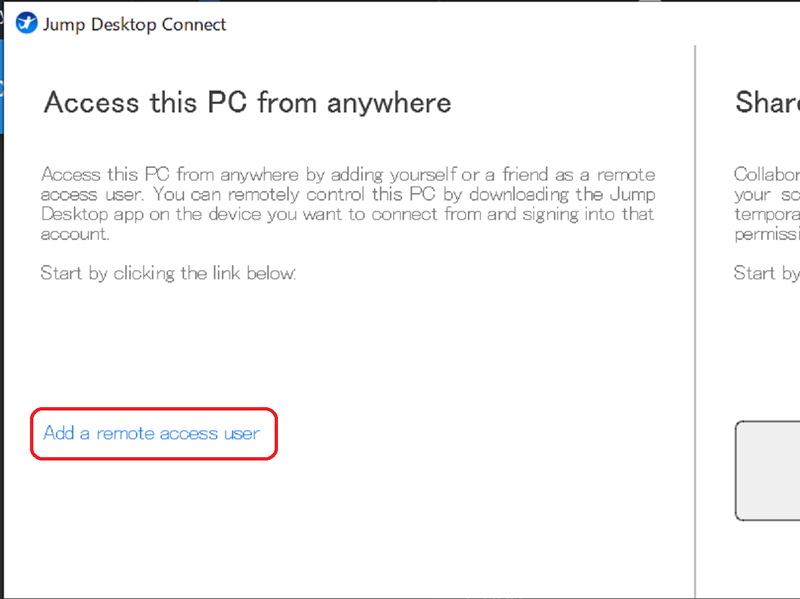Click the Jump Desktop Connect title bar icon
The height and width of the screenshot is (599, 800).
click(27, 24)
